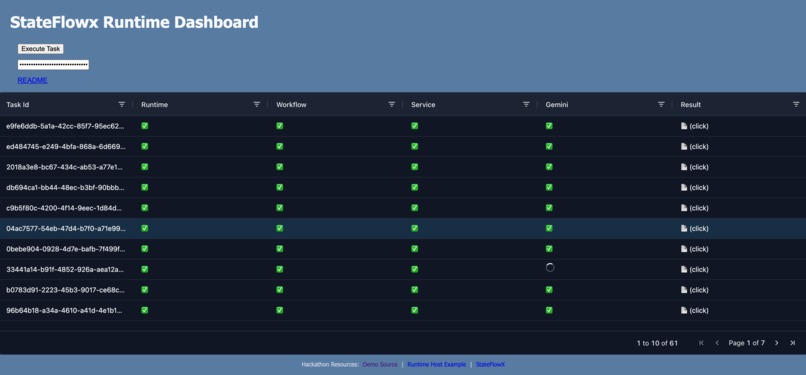Select task id 2018a3e8-bc67-434c row

pos(403,167)
